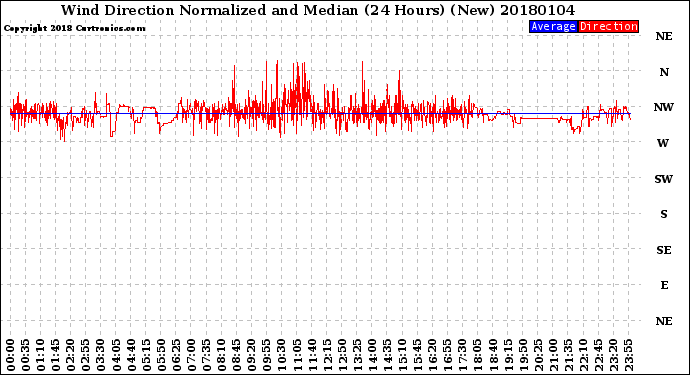
Task: Click the 00:00 time axis label
Action: [x=11, y=355]
